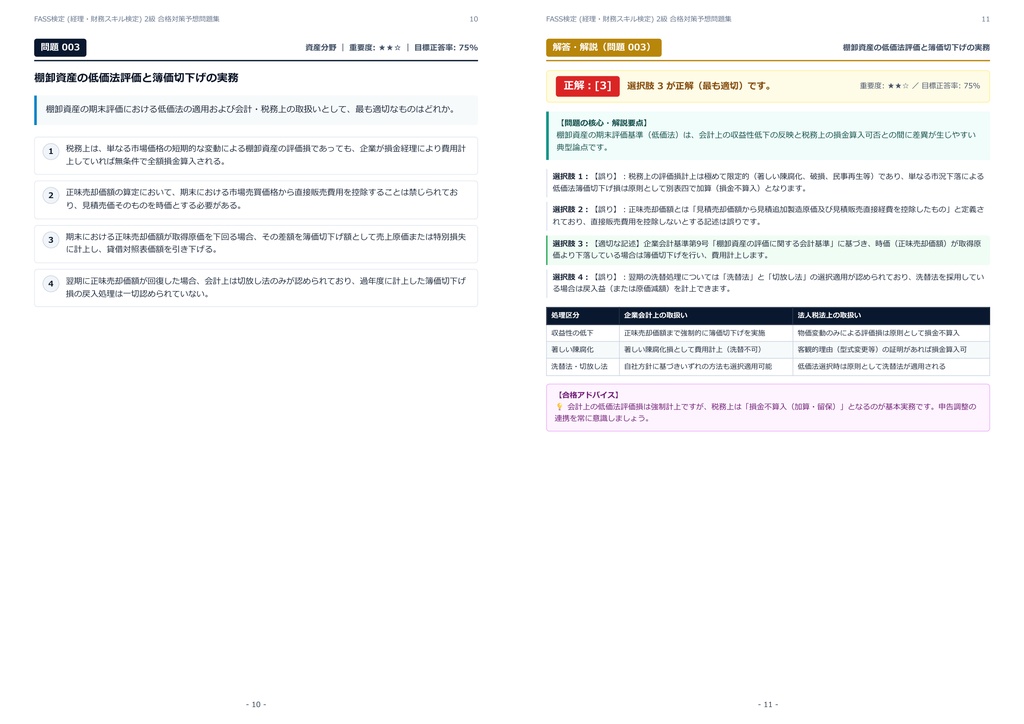The height and width of the screenshot is (724, 1024).
Task: Click option text starting 翌期に正味売却価額が回復
Action: coord(266,287)
